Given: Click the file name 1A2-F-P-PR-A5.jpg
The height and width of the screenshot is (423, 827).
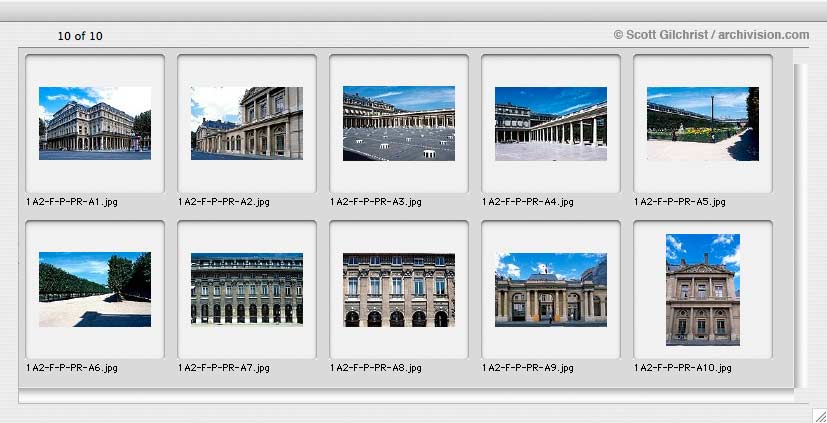Looking at the screenshot, I should [679, 202].
